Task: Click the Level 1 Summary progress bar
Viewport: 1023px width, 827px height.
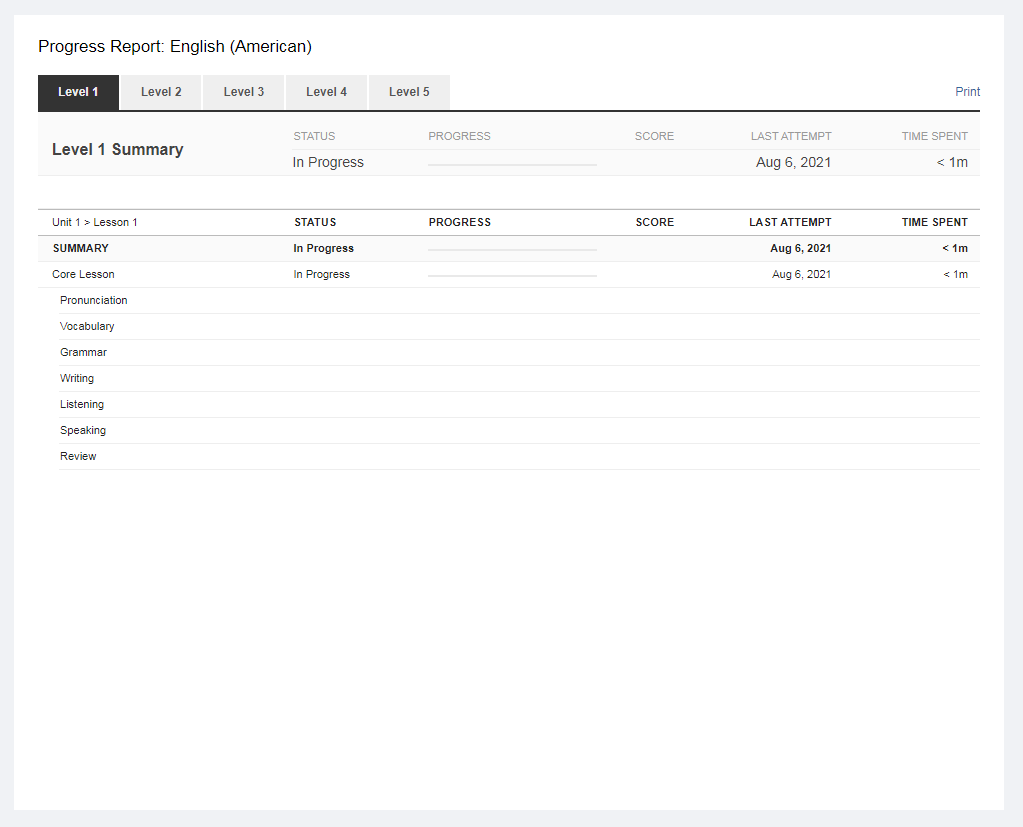Action: (x=512, y=164)
